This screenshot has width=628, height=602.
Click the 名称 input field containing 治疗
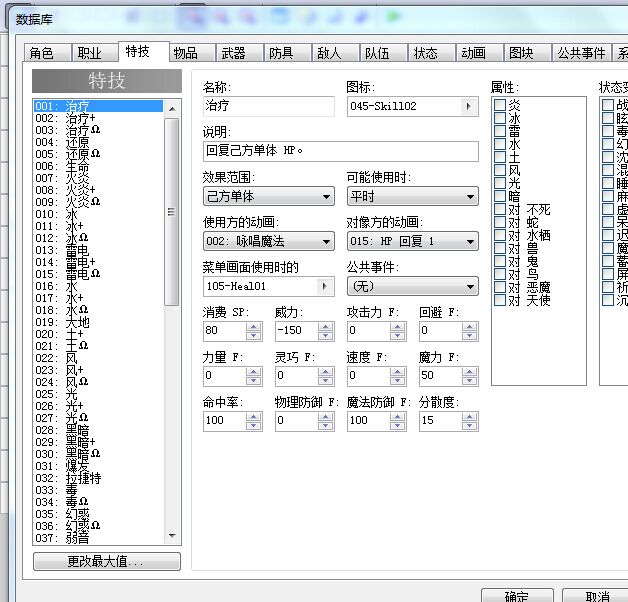coord(269,106)
